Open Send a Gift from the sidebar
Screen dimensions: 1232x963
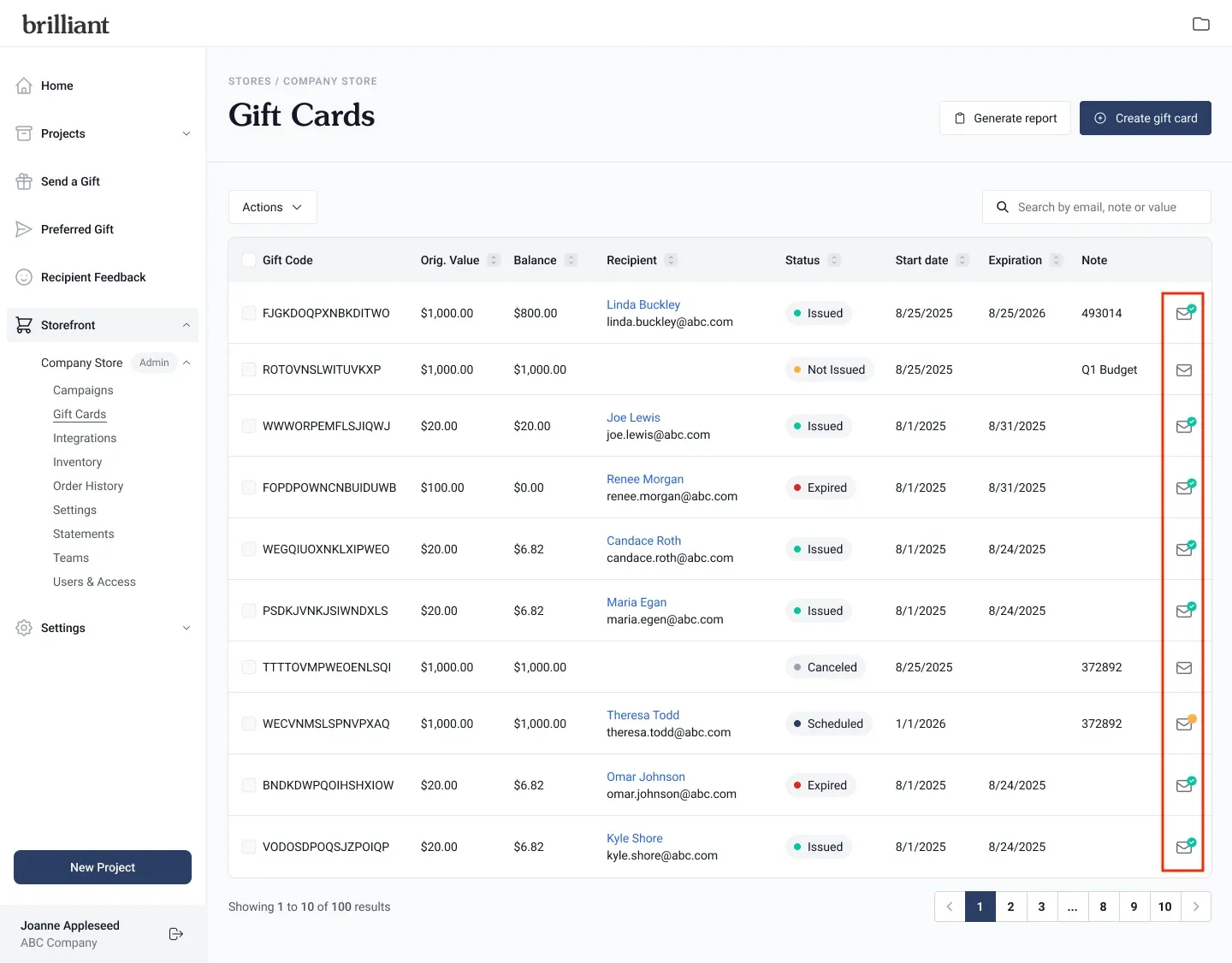(x=70, y=181)
